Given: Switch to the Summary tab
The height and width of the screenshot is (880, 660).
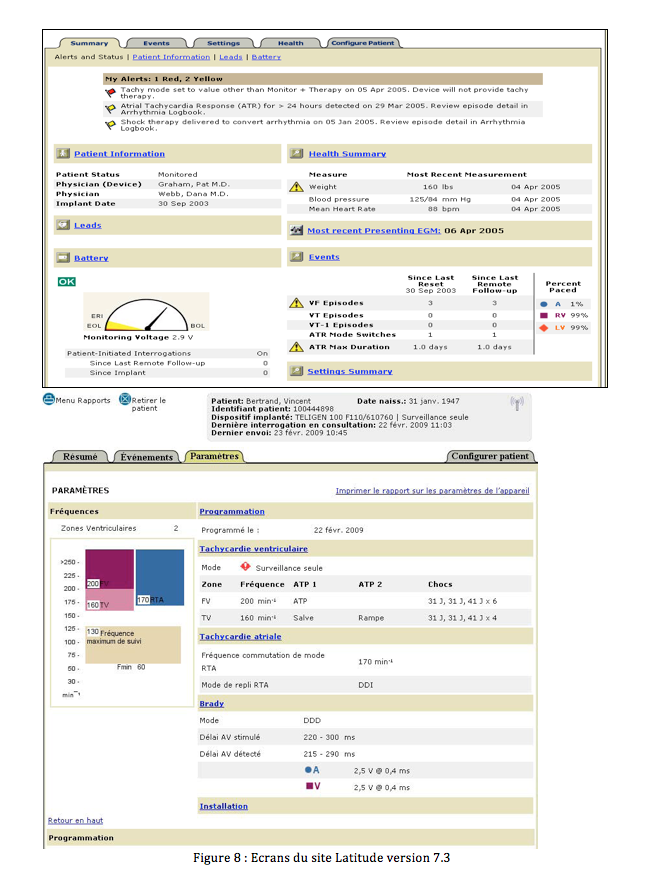Looking at the screenshot, I should pyautogui.click(x=89, y=43).
